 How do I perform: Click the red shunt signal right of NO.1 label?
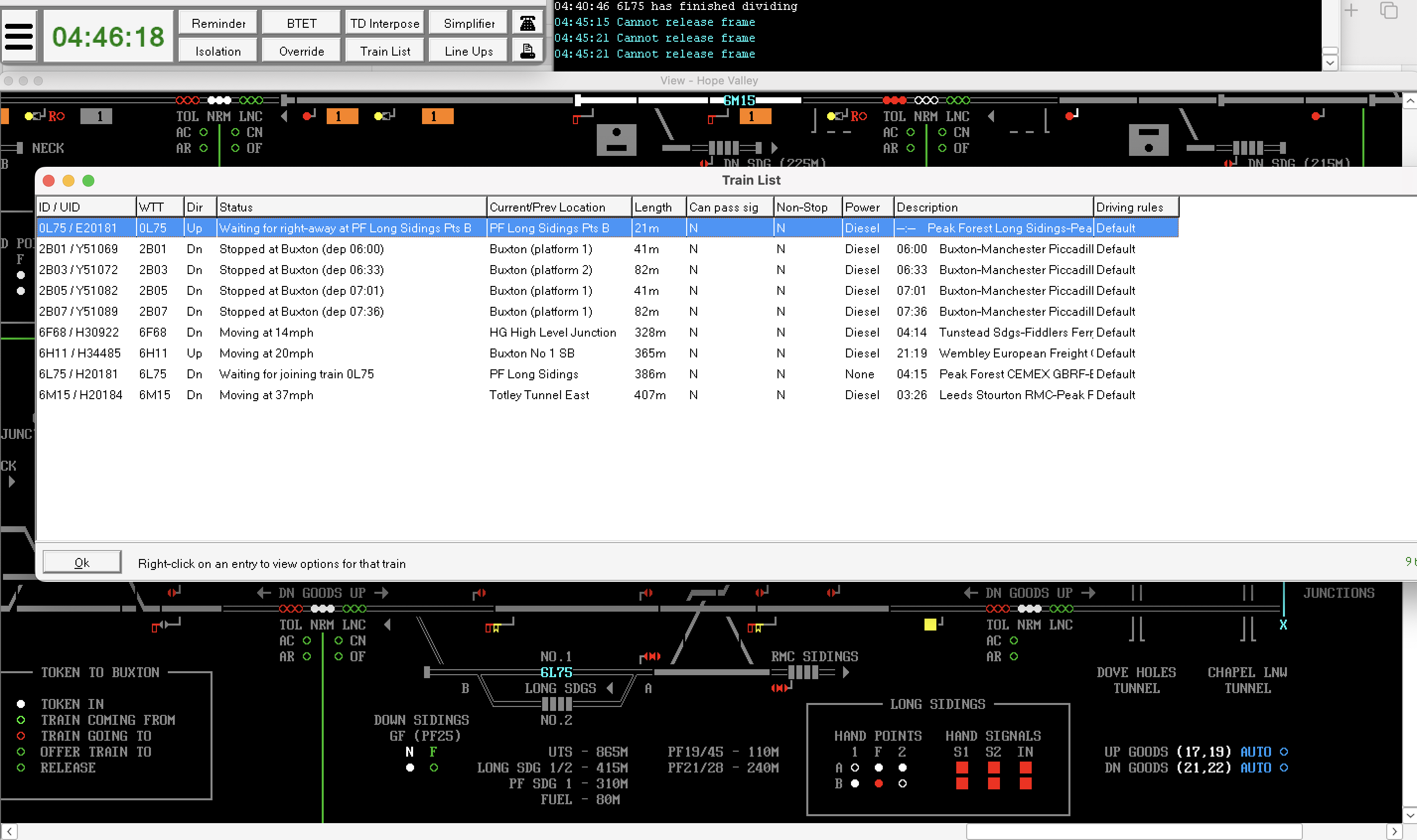click(x=650, y=657)
